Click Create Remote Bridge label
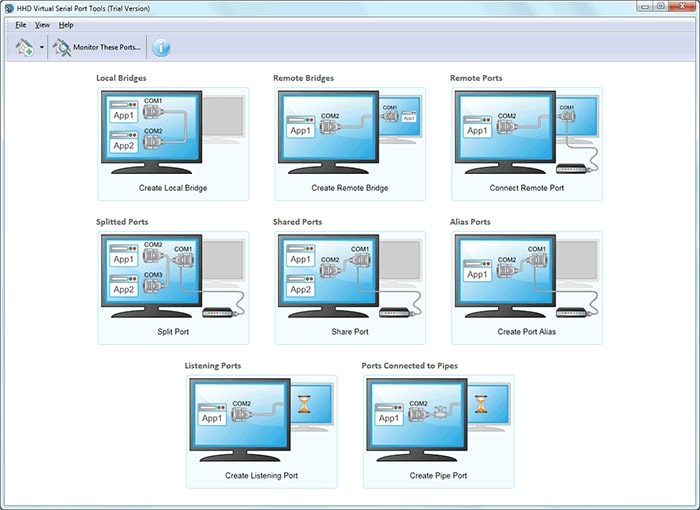Image resolution: width=700 pixels, height=510 pixels. pos(349,188)
